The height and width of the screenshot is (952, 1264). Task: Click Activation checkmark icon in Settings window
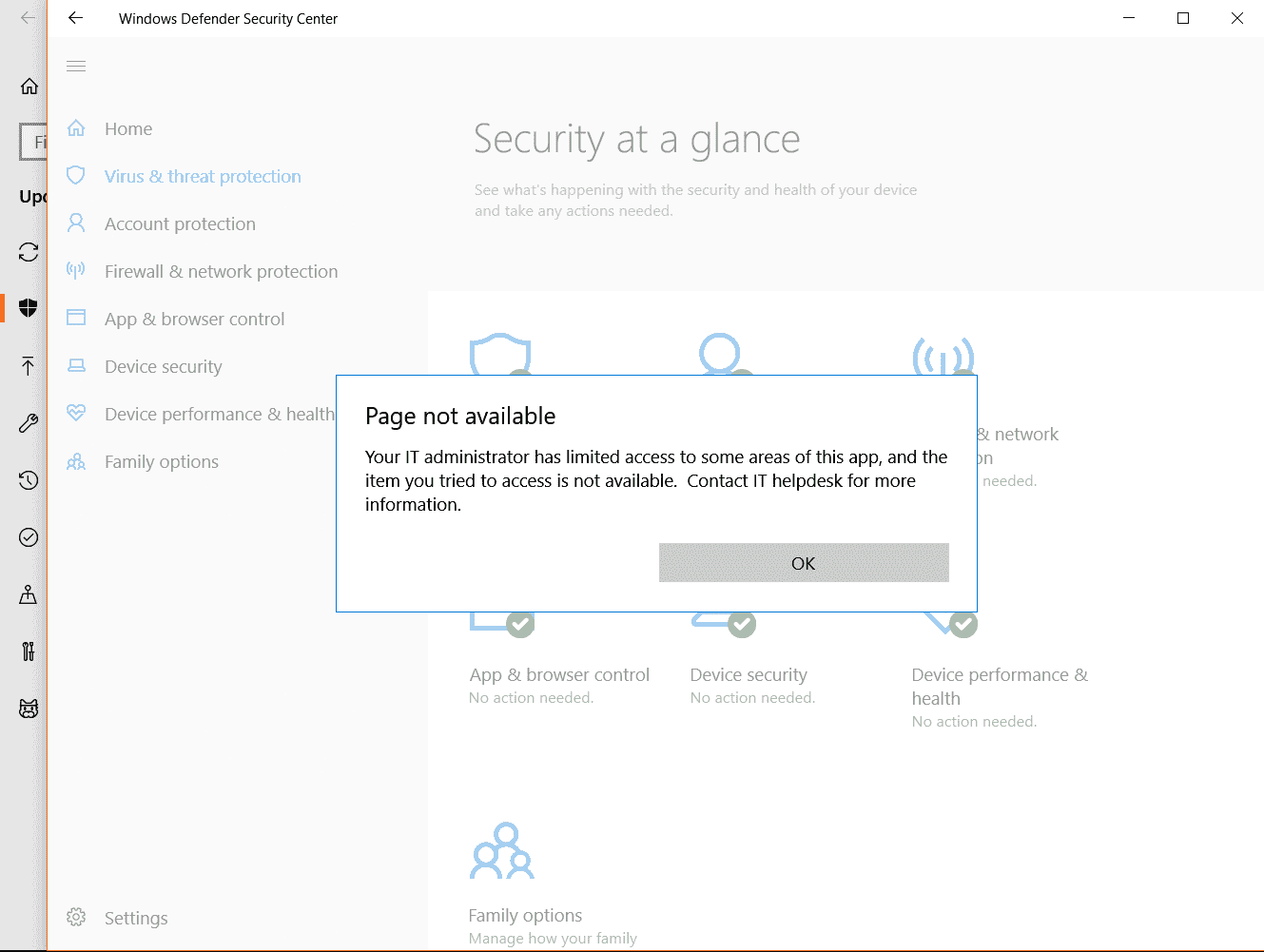pyautogui.click(x=29, y=537)
